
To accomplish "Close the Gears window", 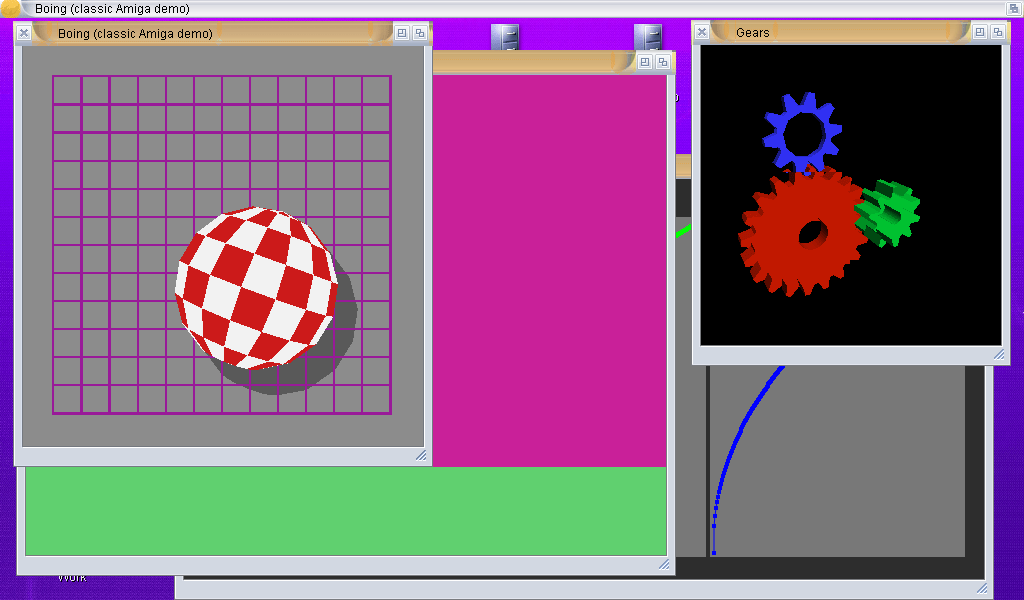I will click(x=702, y=32).
